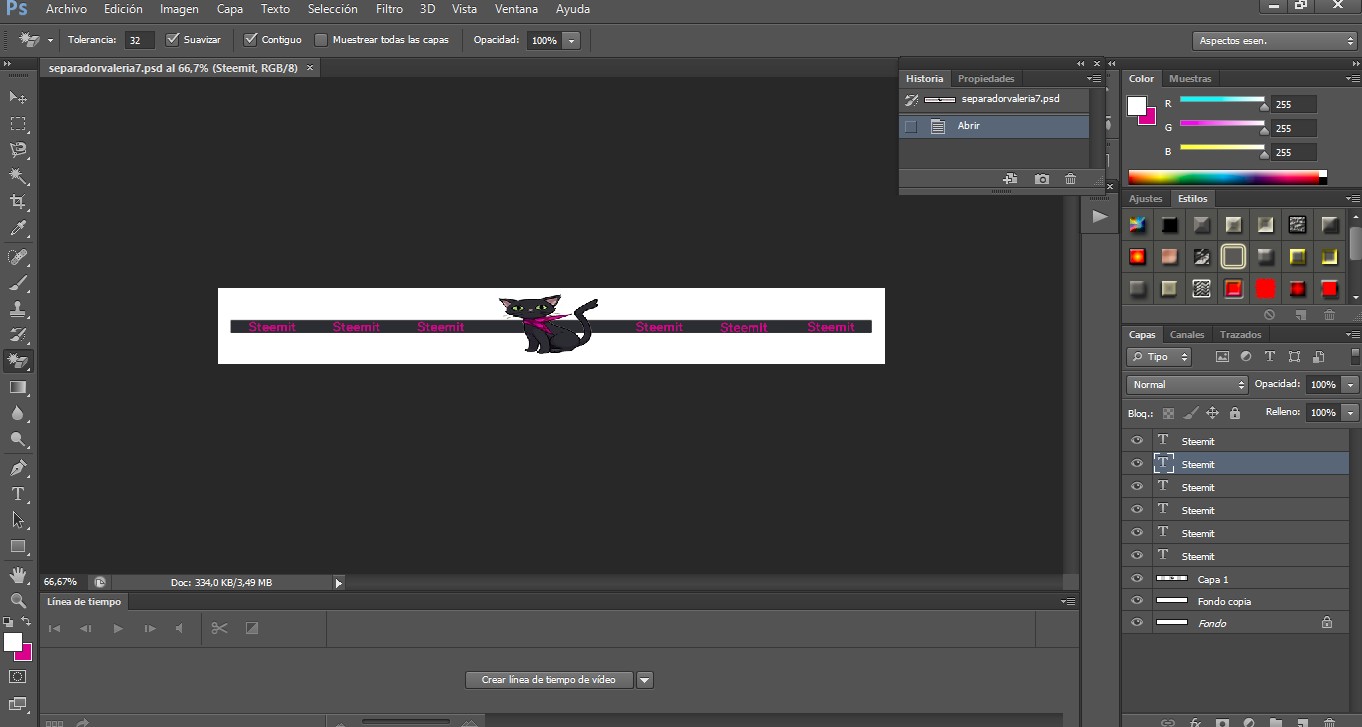Open the collapsed Actions panel play icon
Viewport: 1362px width, 727px height.
(x=1100, y=216)
